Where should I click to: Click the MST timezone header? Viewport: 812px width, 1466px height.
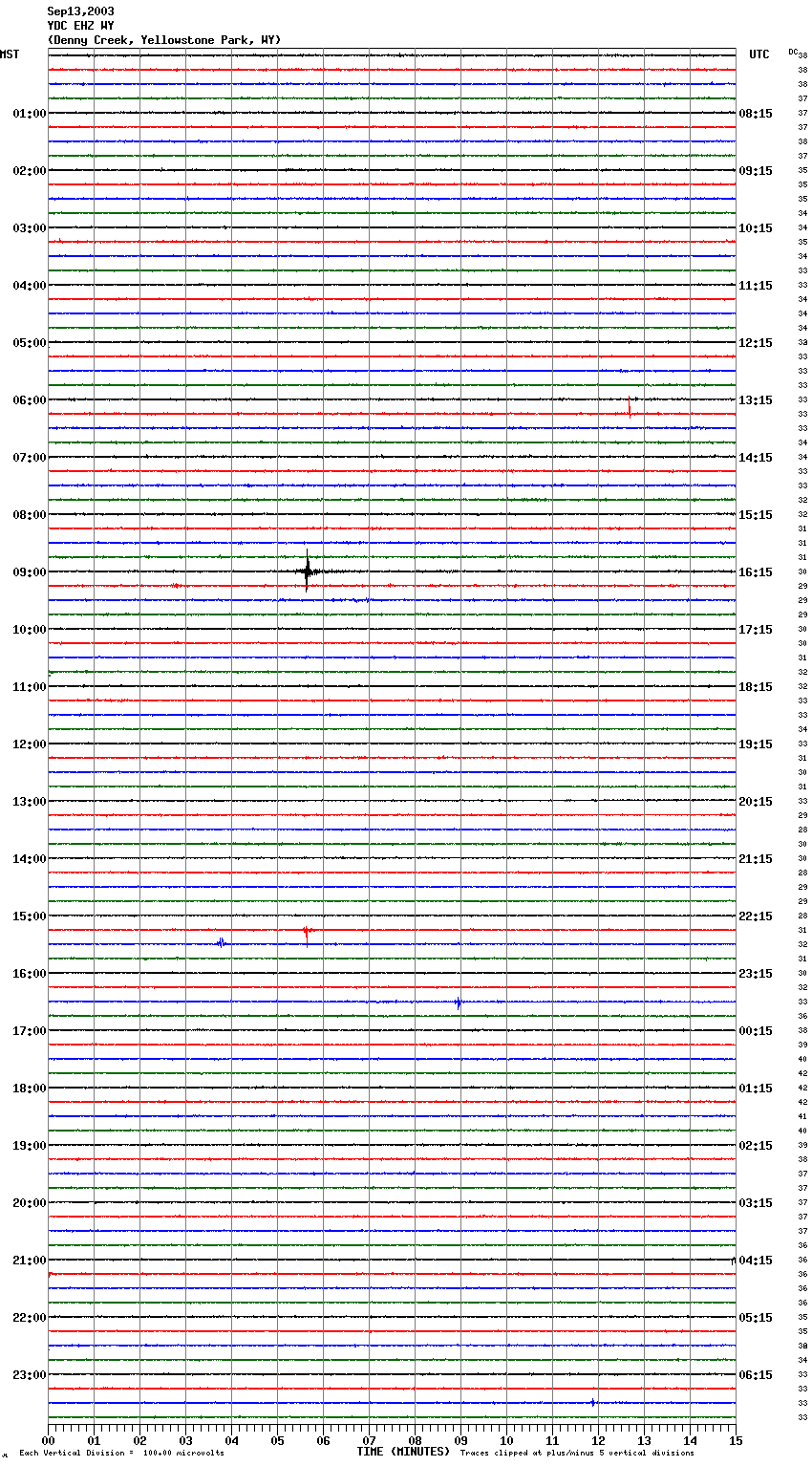pos(10,54)
